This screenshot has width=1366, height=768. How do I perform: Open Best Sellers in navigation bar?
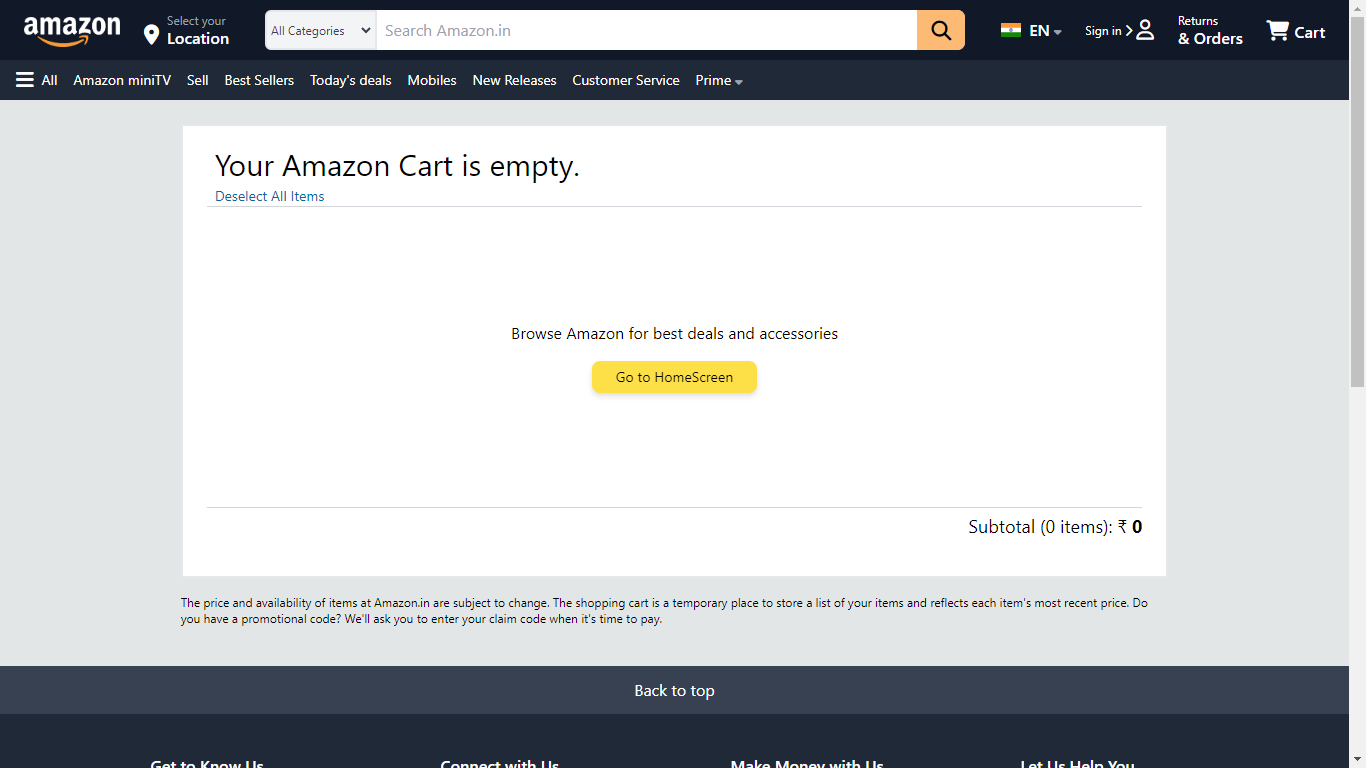[259, 80]
